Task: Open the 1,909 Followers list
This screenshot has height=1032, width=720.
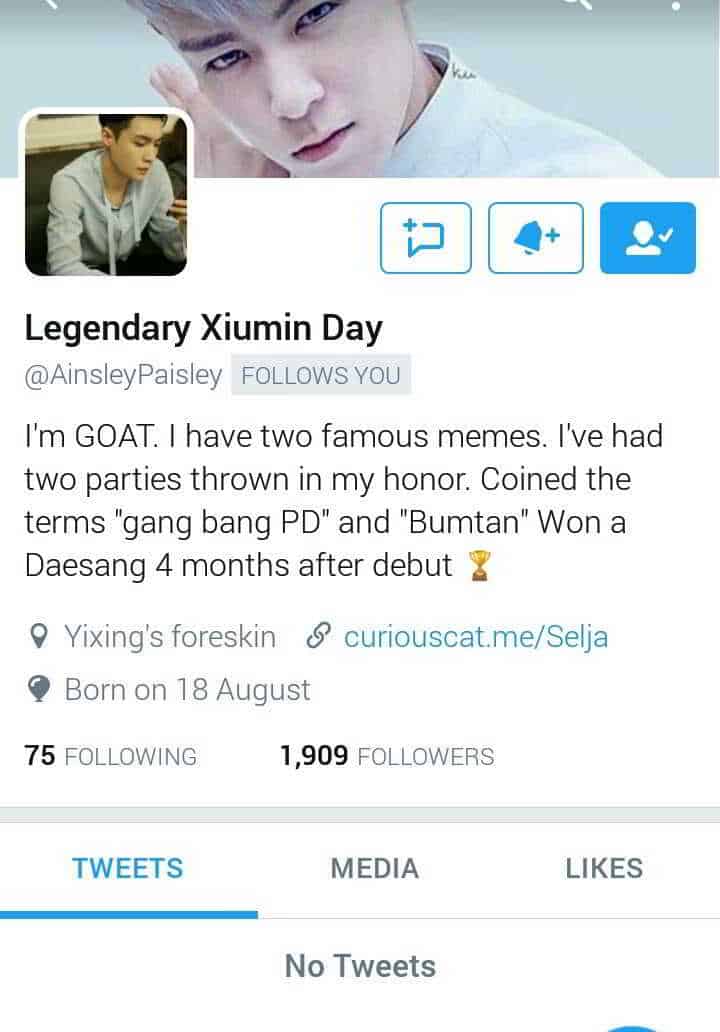Action: 387,756
